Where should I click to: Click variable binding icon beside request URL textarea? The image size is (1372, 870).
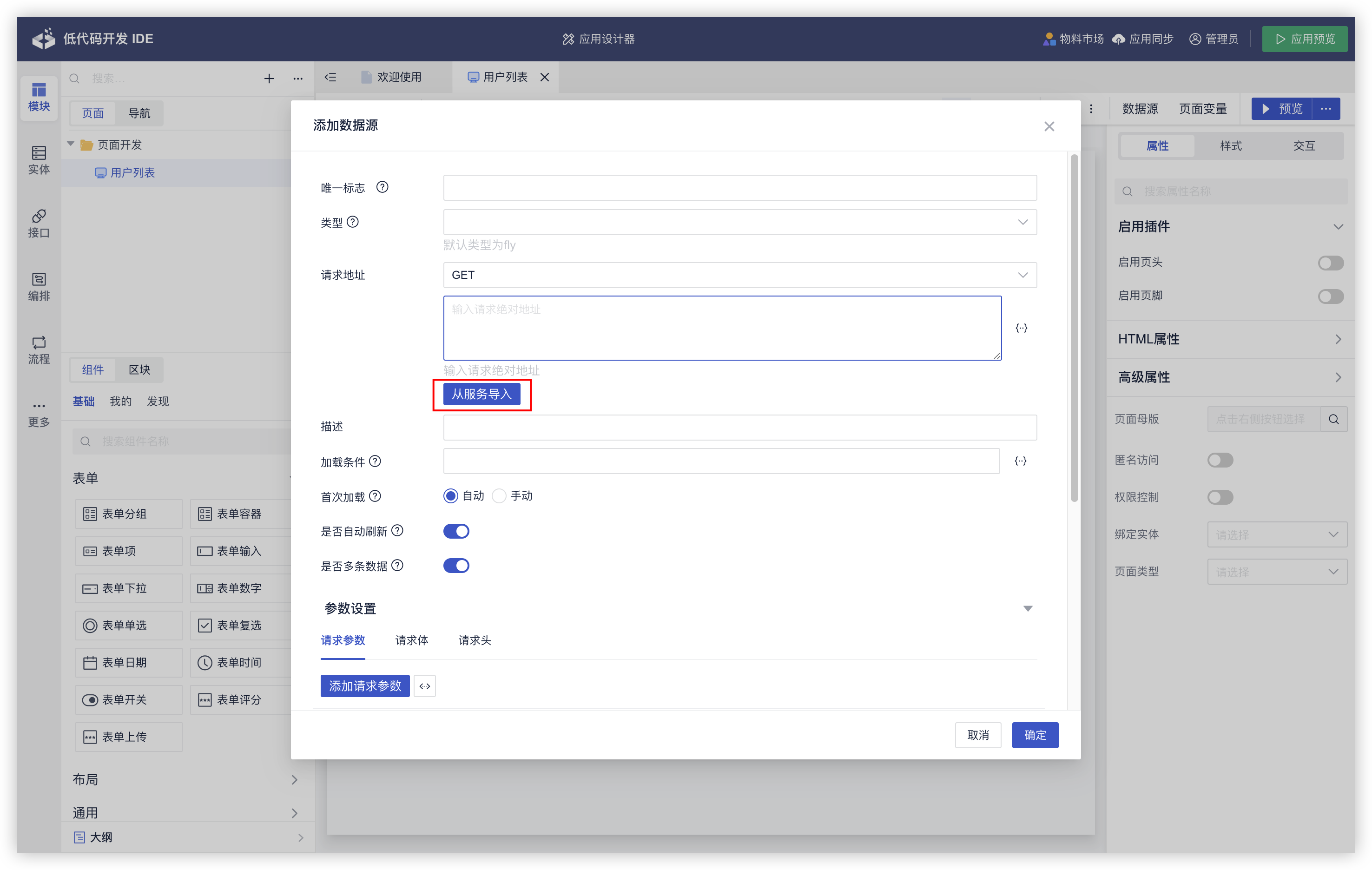(x=1021, y=328)
